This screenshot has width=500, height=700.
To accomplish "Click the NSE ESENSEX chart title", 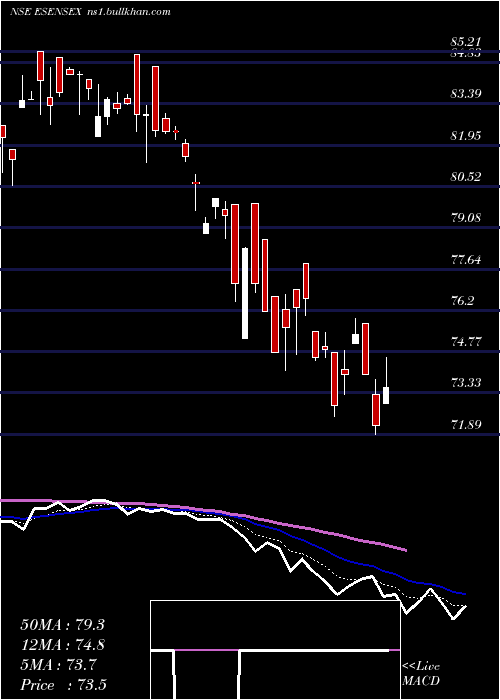I will pos(46,12).
